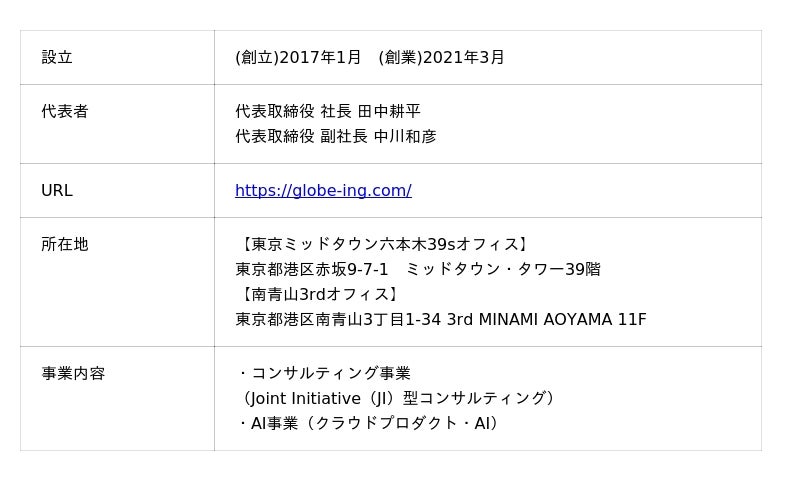Click the 東京都港区南青山3丁目1-34 address text
The image size is (800, 481).
[338, 320]
